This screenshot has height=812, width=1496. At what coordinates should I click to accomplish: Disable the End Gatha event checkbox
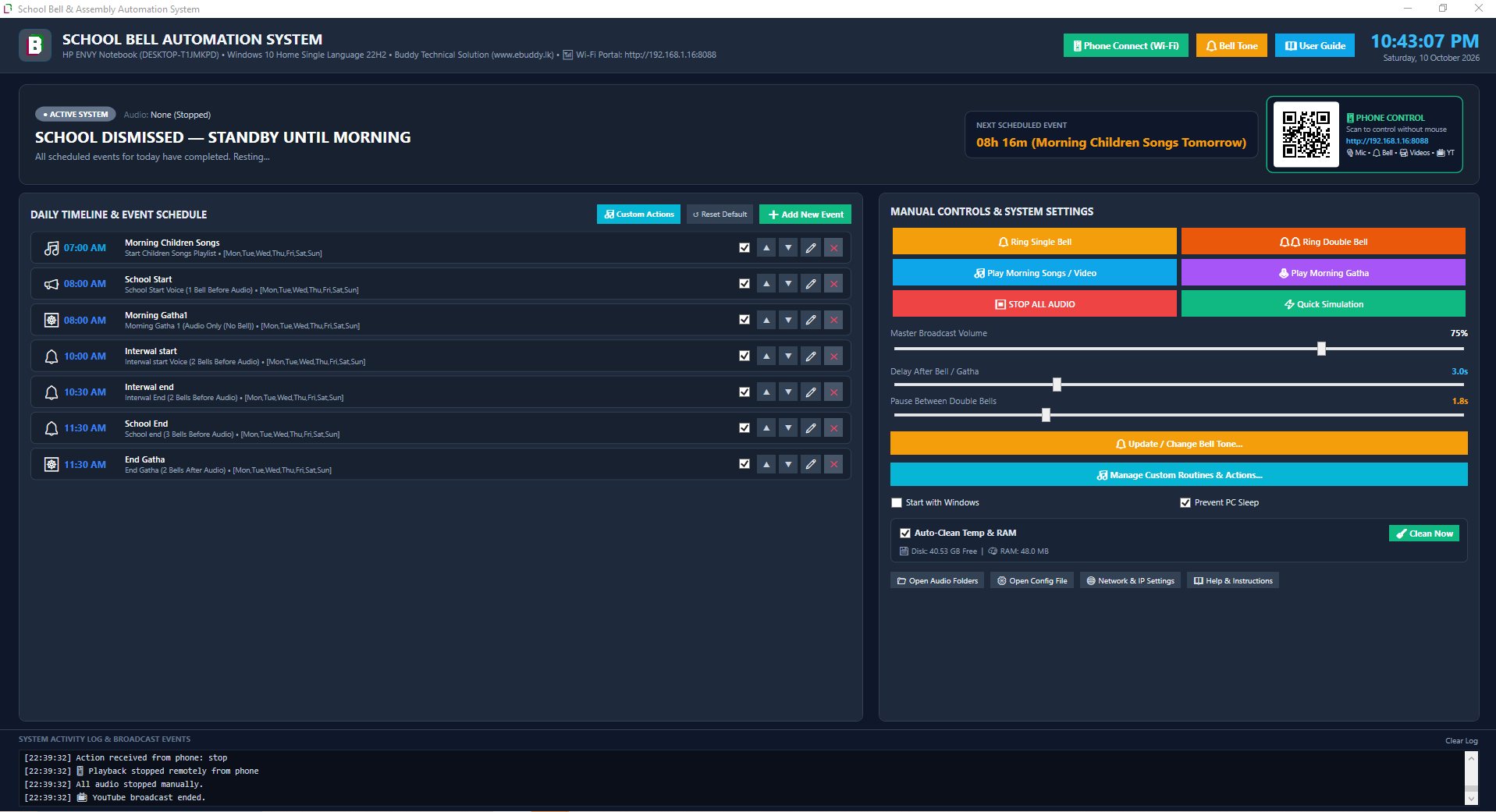point(744,464)
